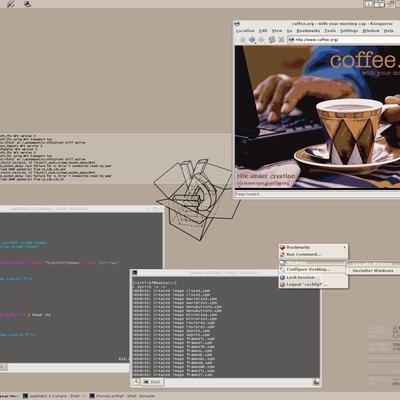This screenshot has height=400, width=400.
Task: Click the coffee.org heading on the webpage
Action: click(364, 61)
